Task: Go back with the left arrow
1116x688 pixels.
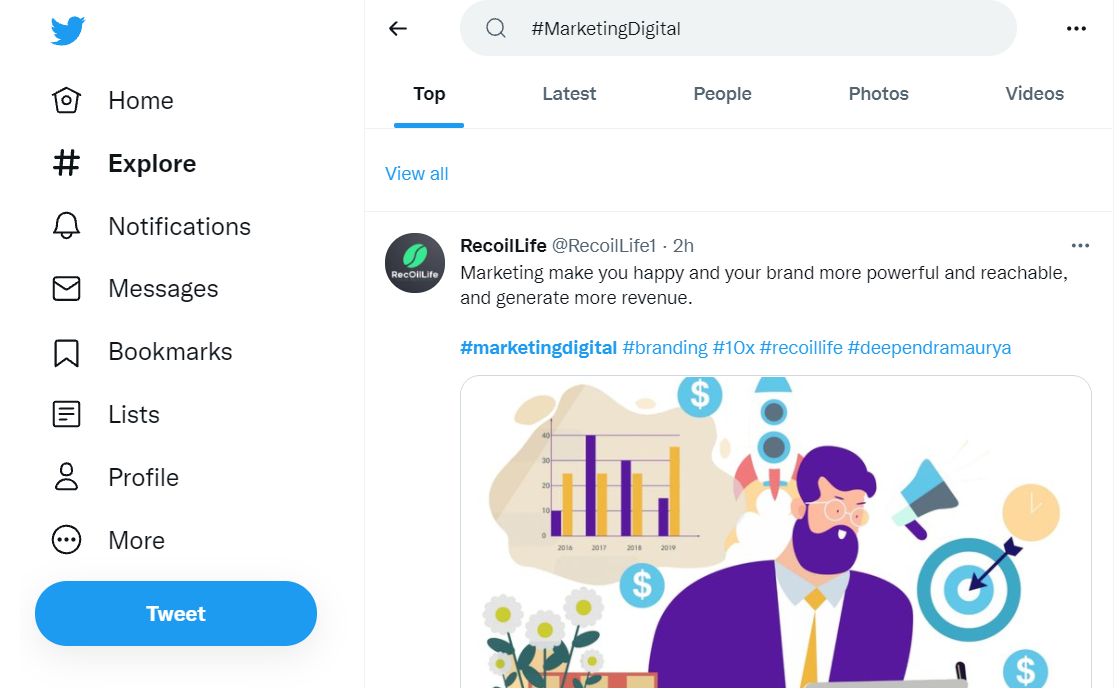Action: 398,28
